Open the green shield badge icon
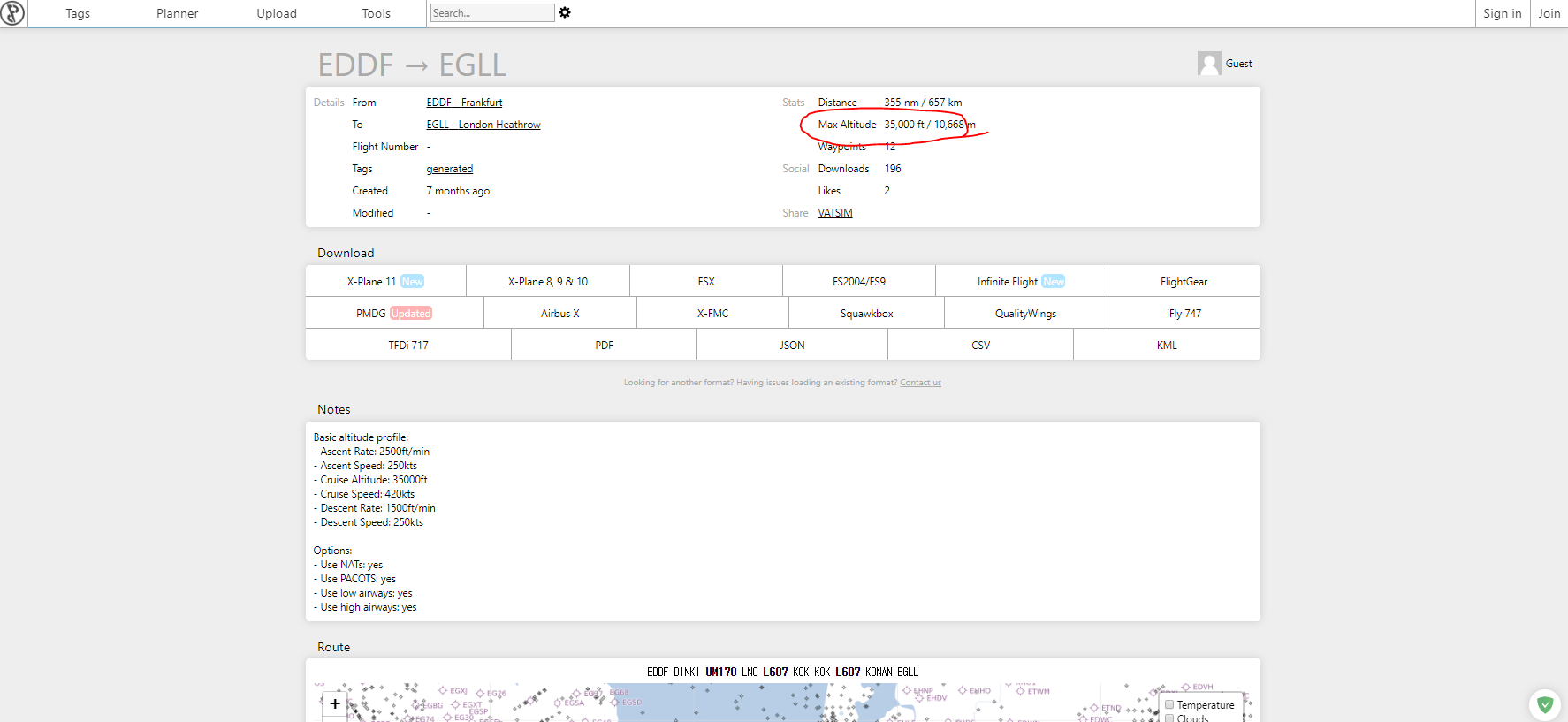Viewport: 1568px width, 722px height. pos(1545,704)
